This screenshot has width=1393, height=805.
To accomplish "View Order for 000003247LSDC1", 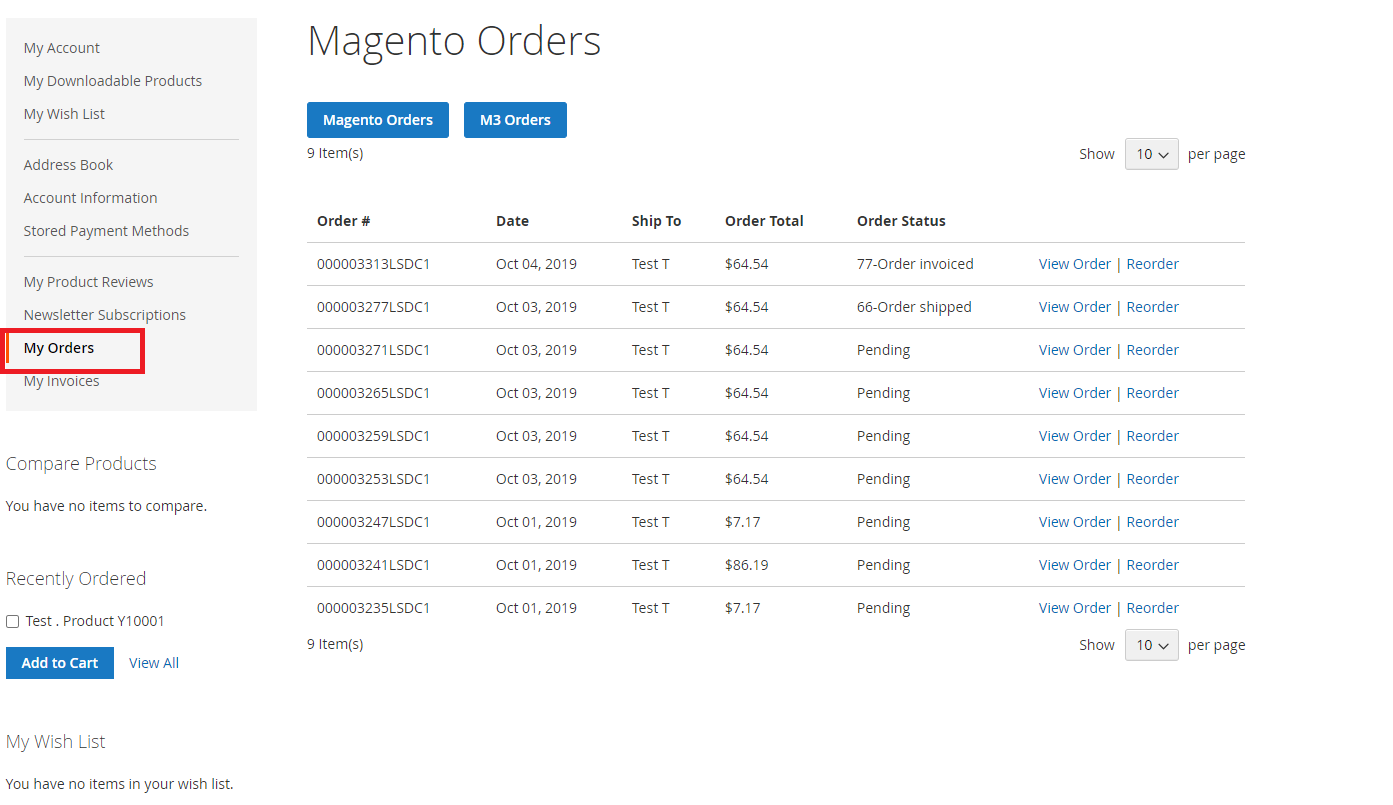I will (x=1075, y=522).
